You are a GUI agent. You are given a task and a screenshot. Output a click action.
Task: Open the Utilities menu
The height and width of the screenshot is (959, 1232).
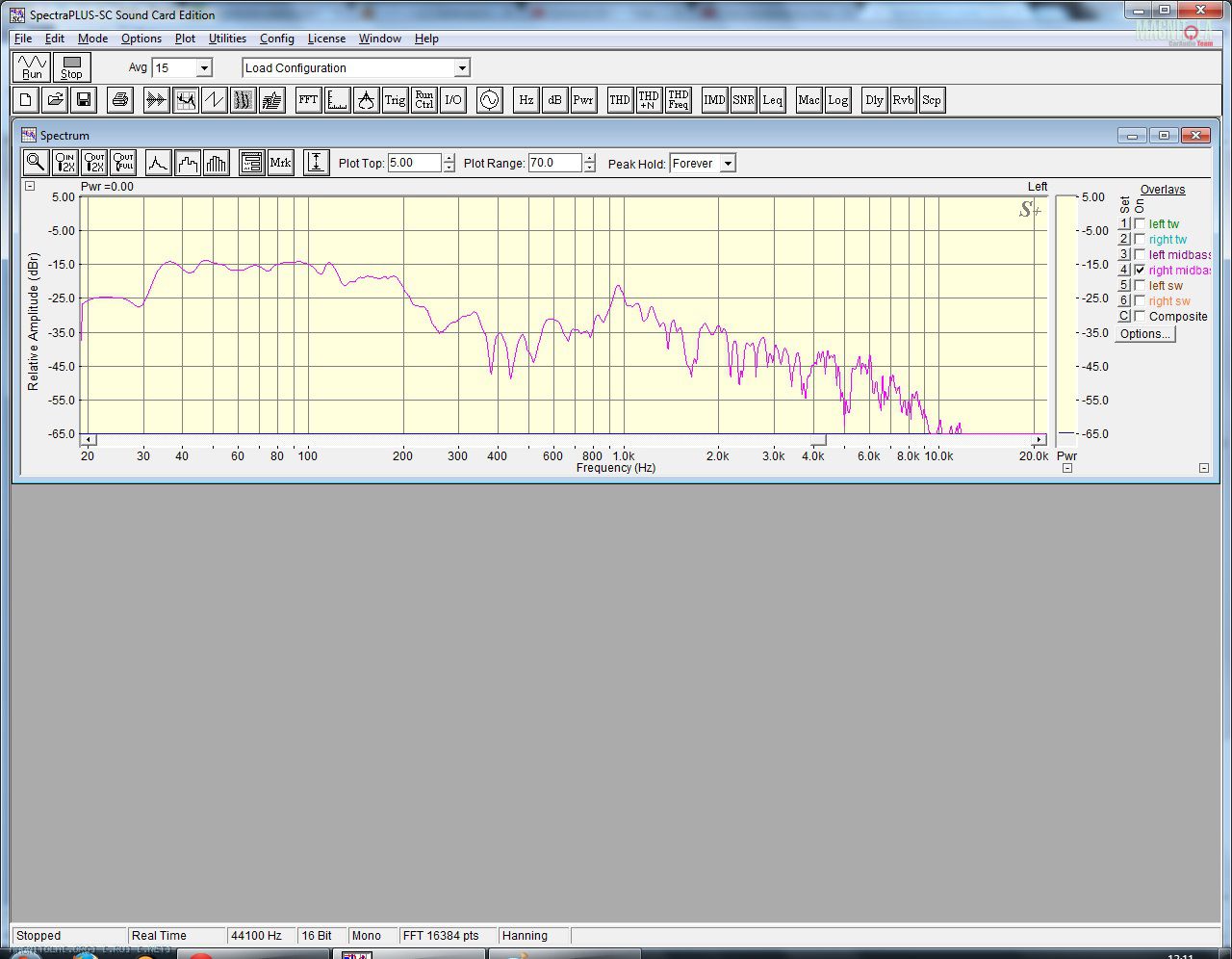[x=227, y=39]
